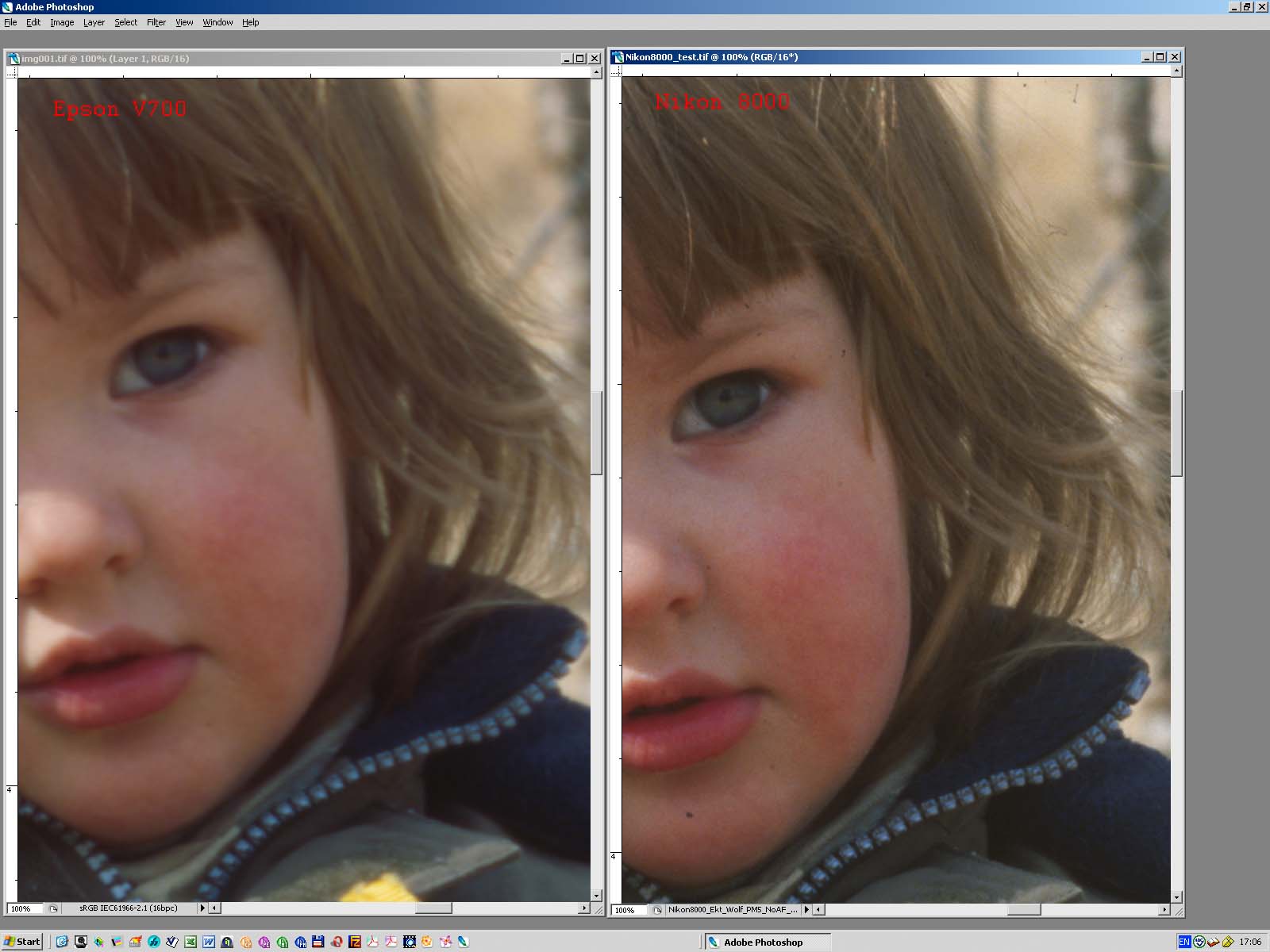
Task: Open the Image menu
Action: [62, 22]
